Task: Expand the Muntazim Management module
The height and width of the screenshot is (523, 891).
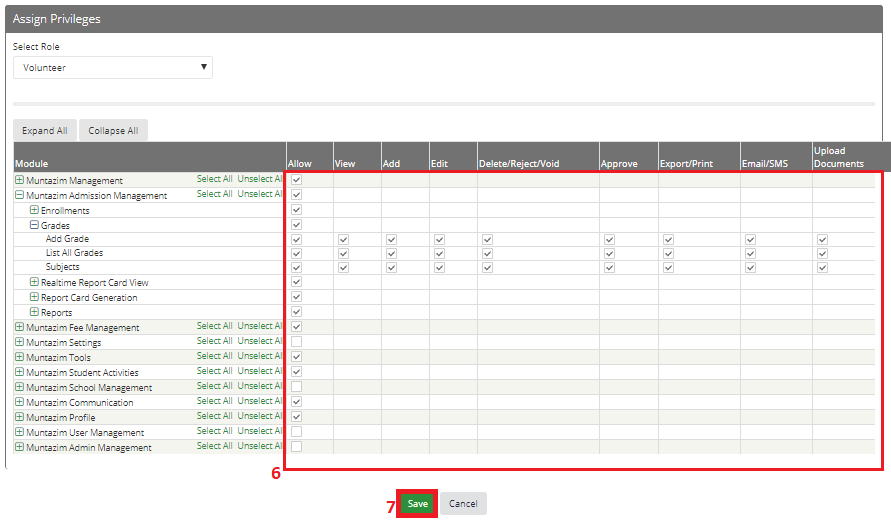Action: 19,180
